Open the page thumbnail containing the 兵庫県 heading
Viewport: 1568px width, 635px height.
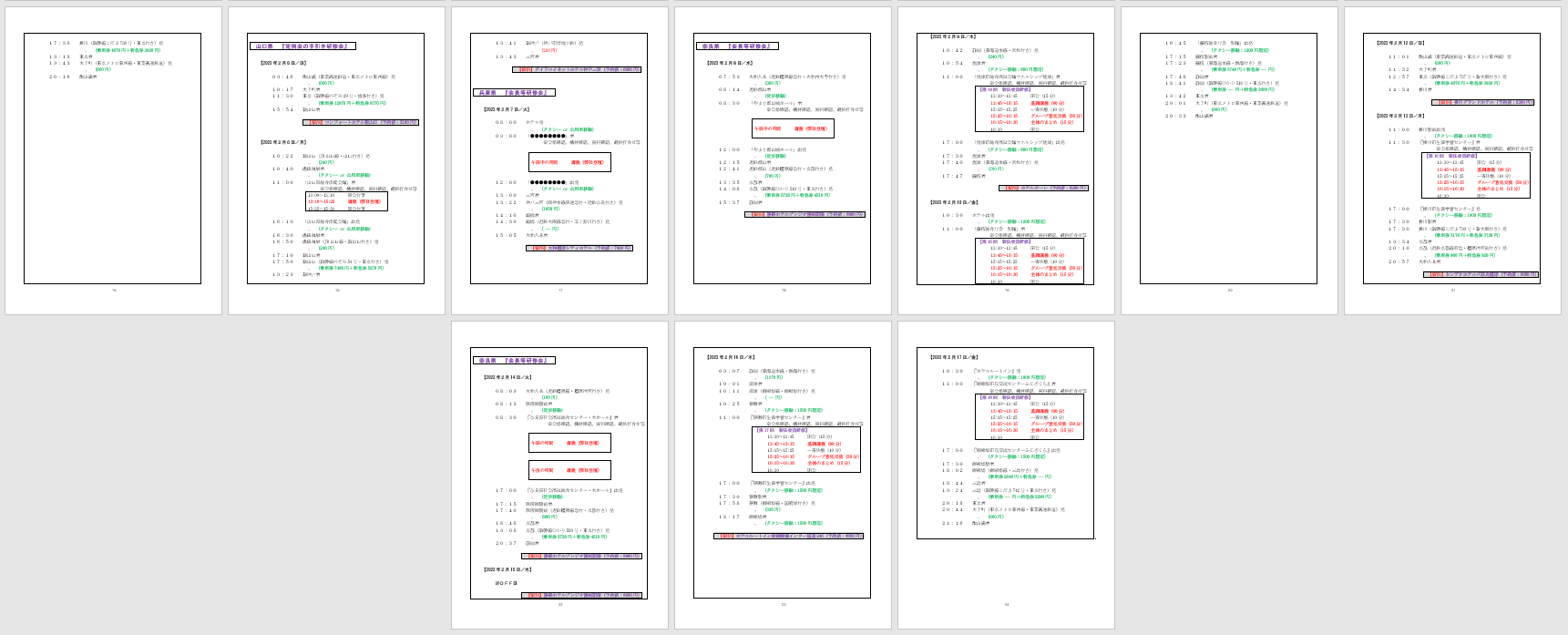(559, 161)
